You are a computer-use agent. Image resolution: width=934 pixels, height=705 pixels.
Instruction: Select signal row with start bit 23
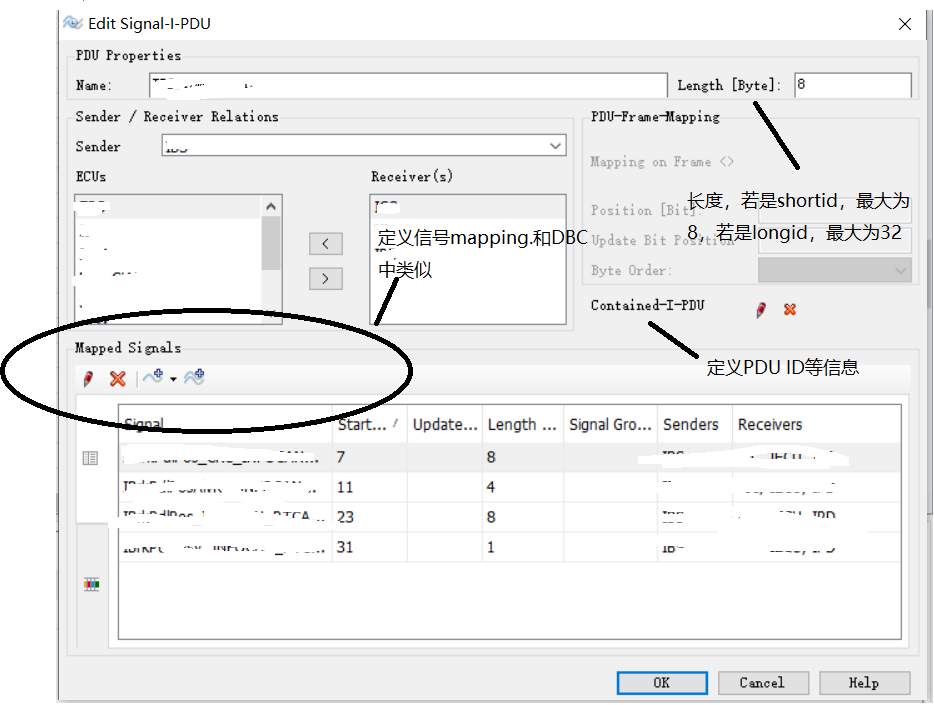509,517
